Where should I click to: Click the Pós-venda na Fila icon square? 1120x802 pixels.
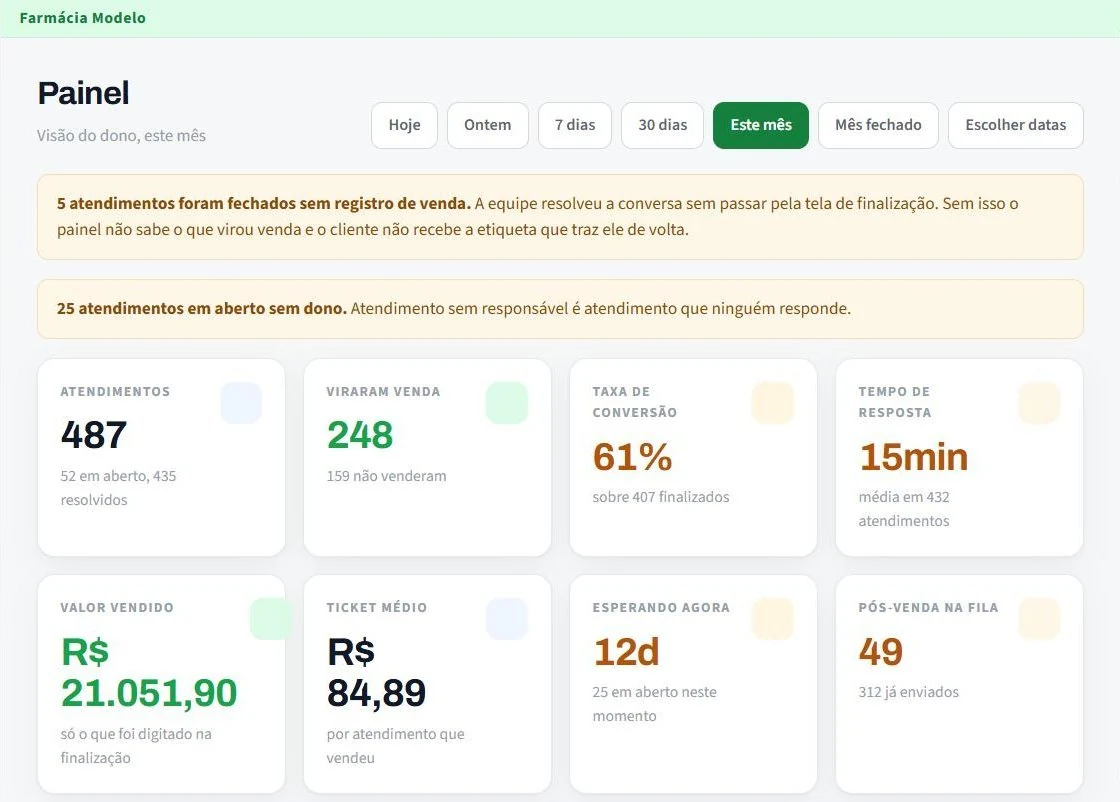pos(1039,619)
